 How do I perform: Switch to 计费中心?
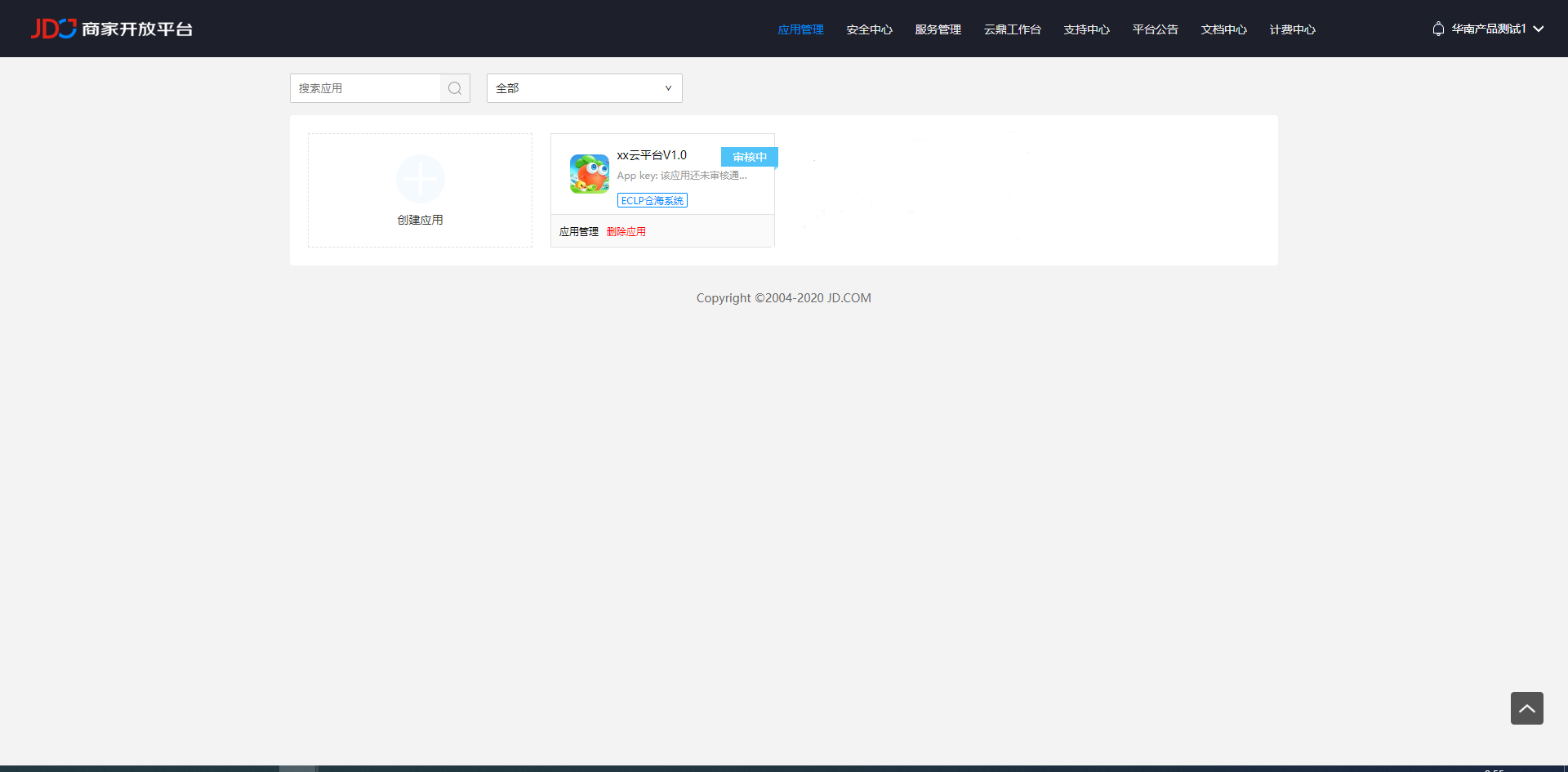[x=1292, y=29]
